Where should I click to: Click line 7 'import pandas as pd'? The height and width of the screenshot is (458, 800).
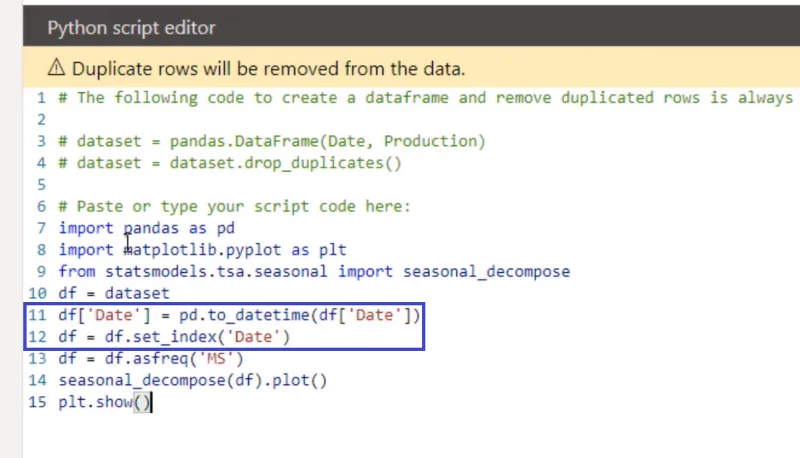(x=147, y=228)
